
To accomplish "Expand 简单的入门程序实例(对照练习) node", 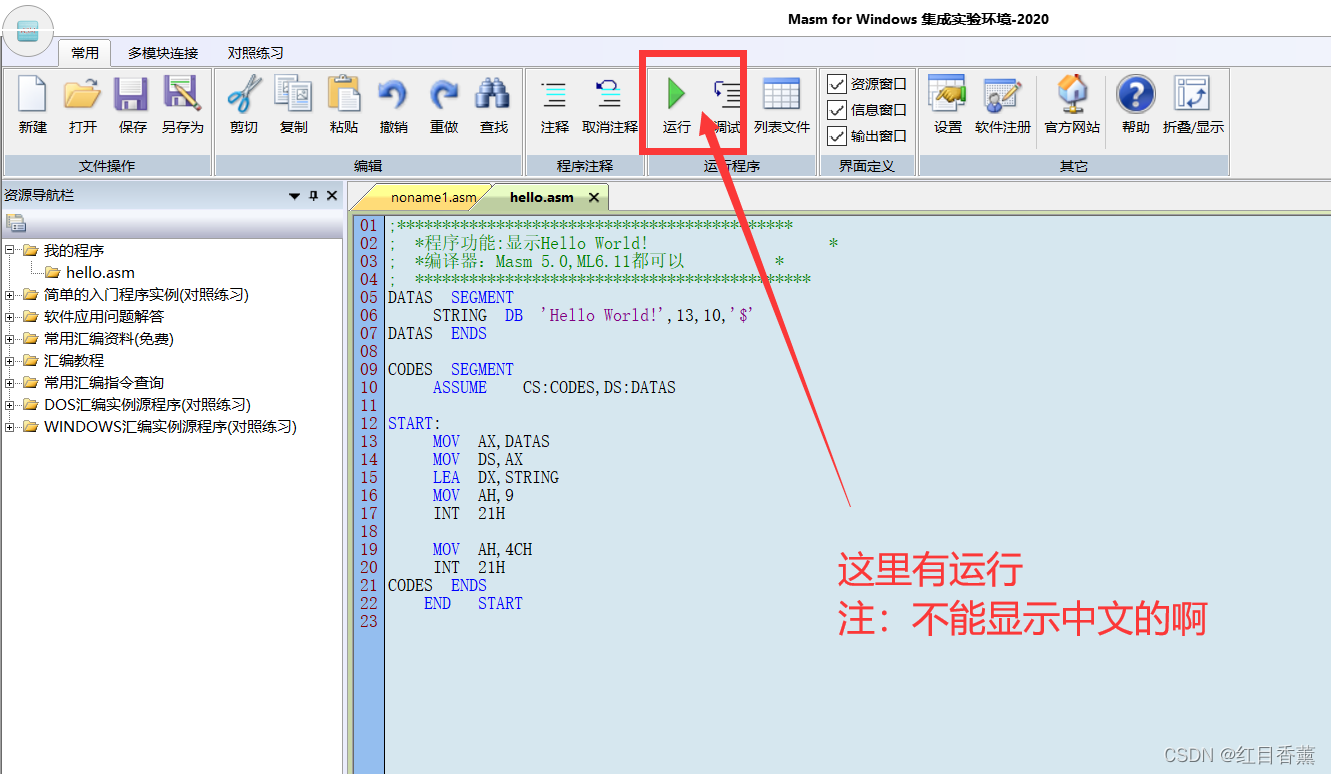I will pyautogui.click(x=10, y=294).
